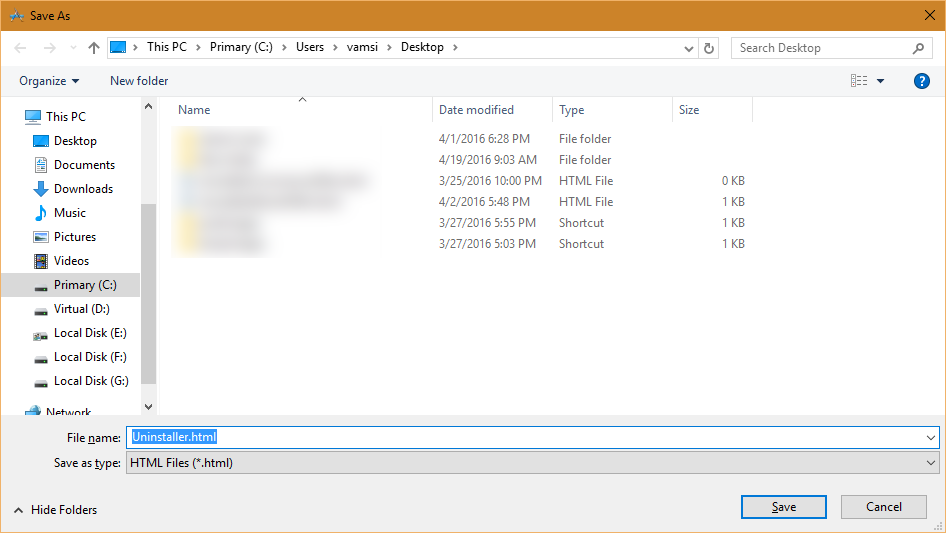
Task: Select vamsi in the breadcrumb path
Action: click(x=362, y=47)
